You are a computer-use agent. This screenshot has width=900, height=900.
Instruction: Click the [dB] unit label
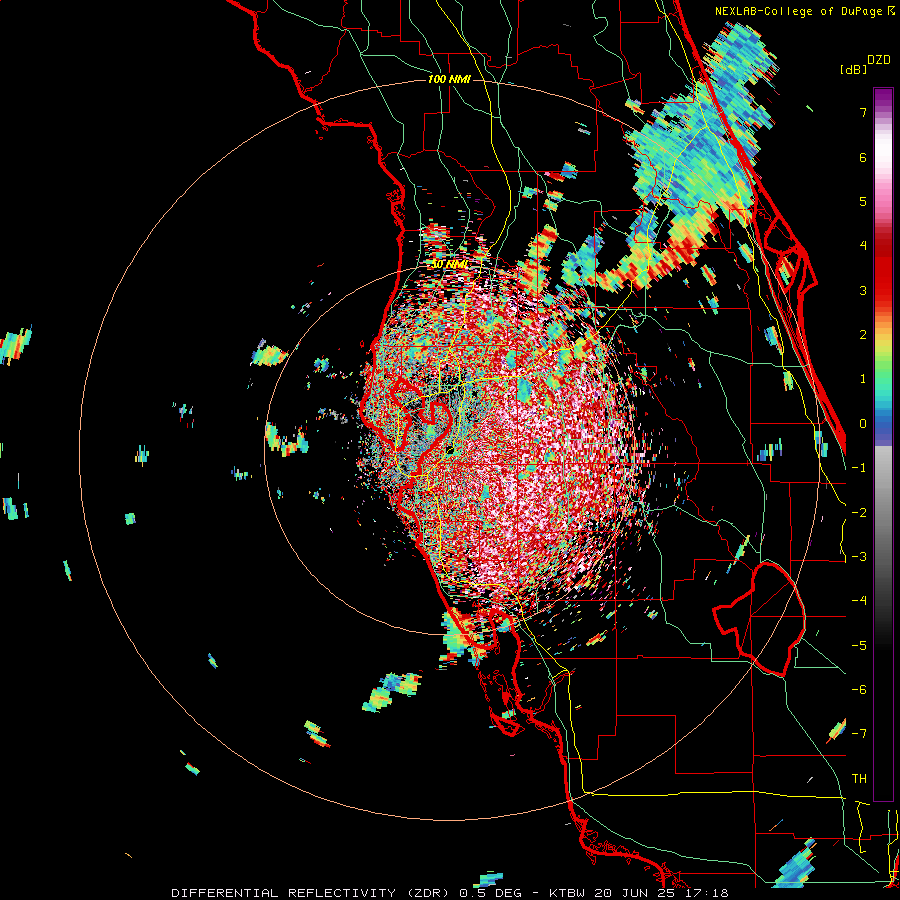pos(853,69)
